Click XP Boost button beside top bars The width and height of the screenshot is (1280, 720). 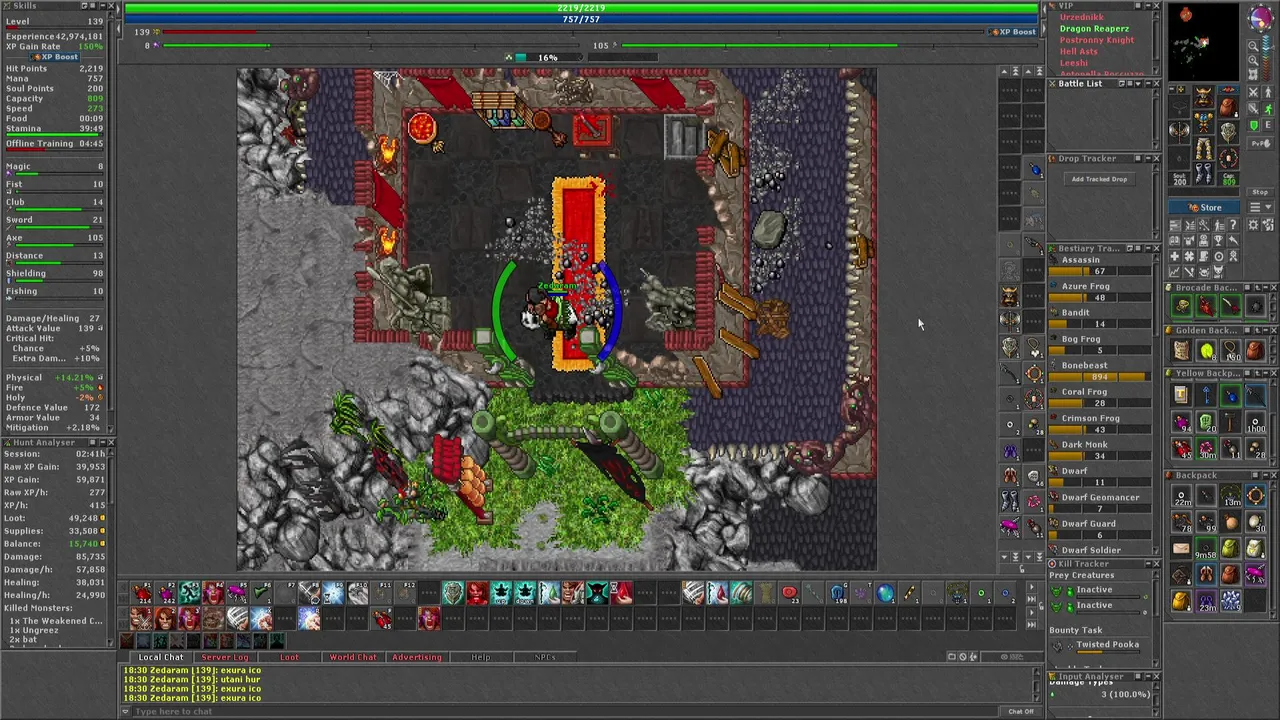1013,32
